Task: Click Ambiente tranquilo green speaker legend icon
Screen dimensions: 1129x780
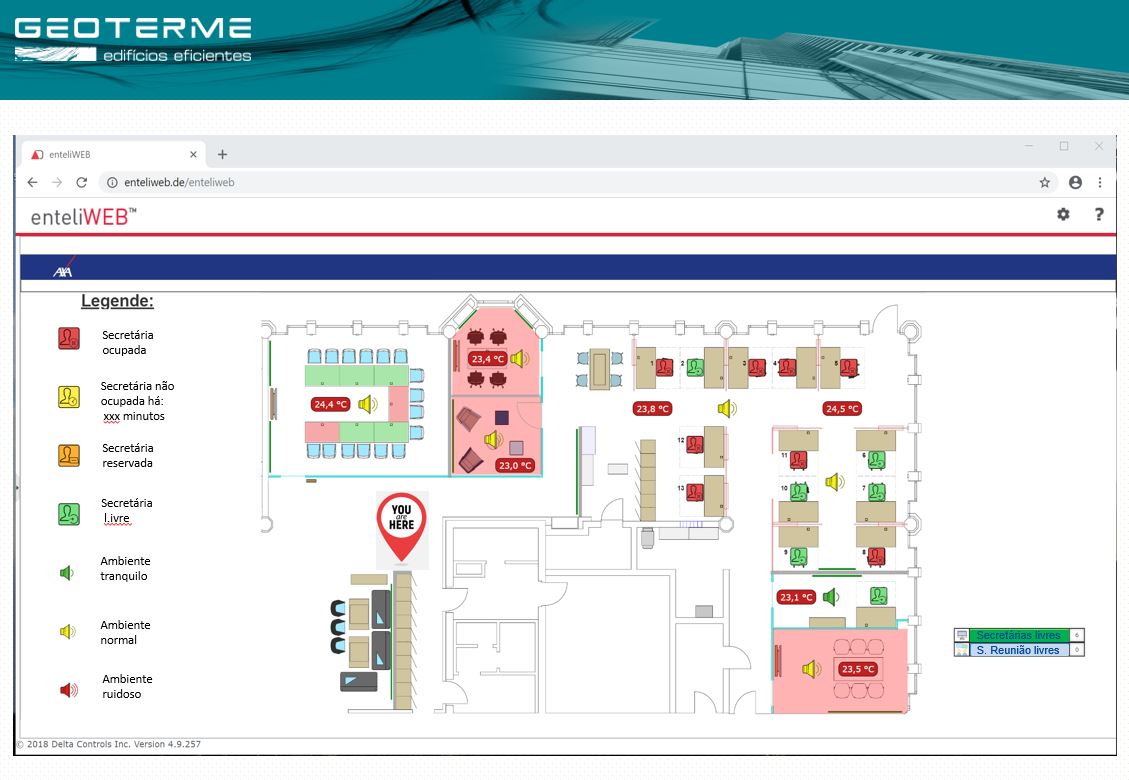Action: (67, 573)
